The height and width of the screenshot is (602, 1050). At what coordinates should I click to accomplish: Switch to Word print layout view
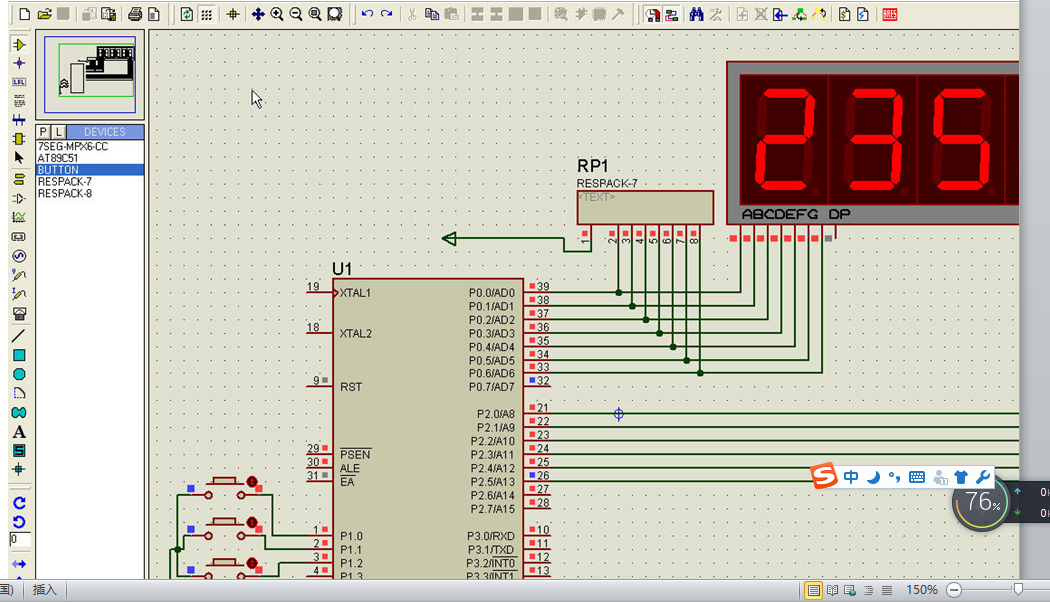click(813, 590)
